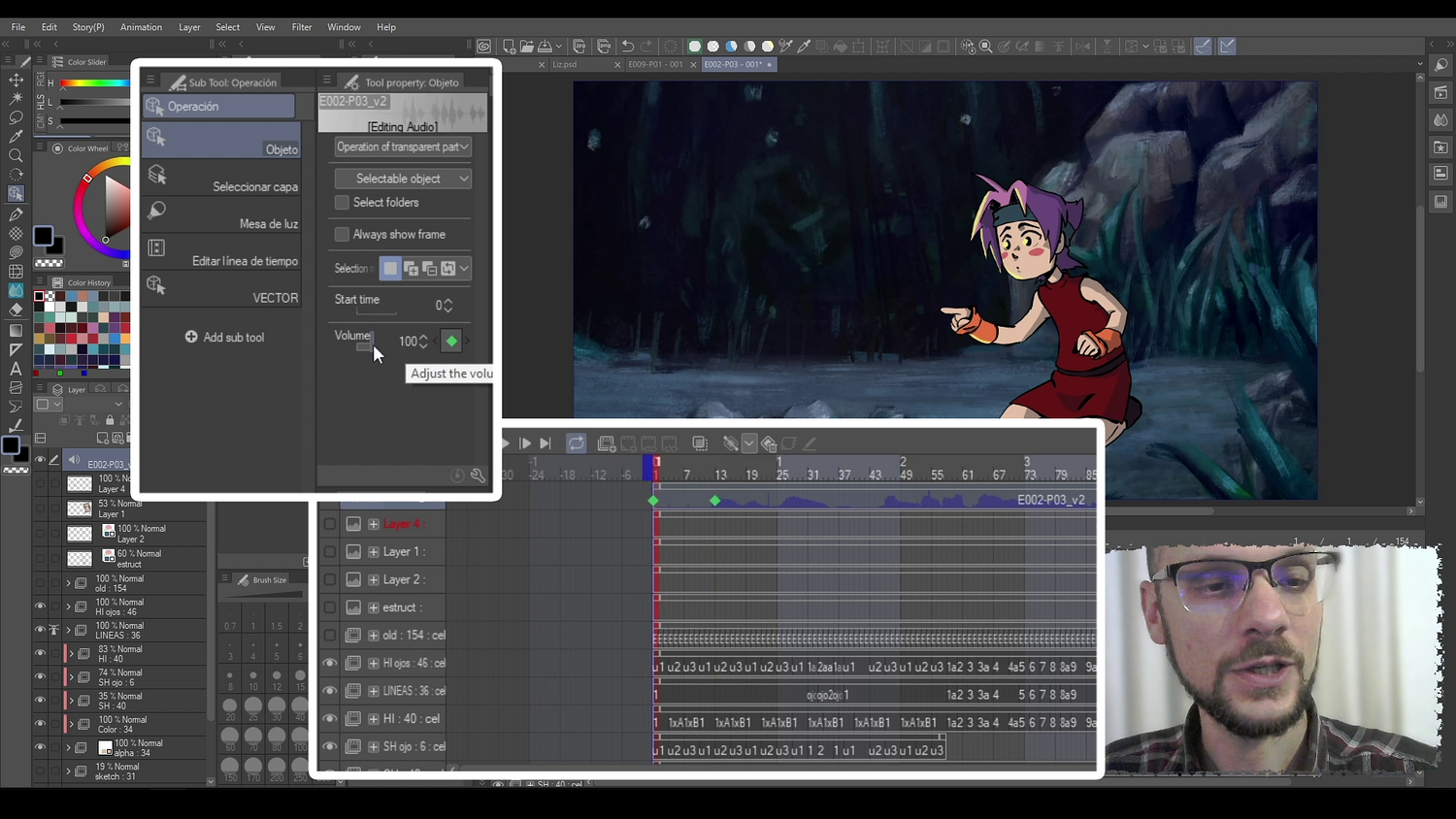1456x819 pixels.
Task: Select the Objeto sub tool
Action: 221,140
